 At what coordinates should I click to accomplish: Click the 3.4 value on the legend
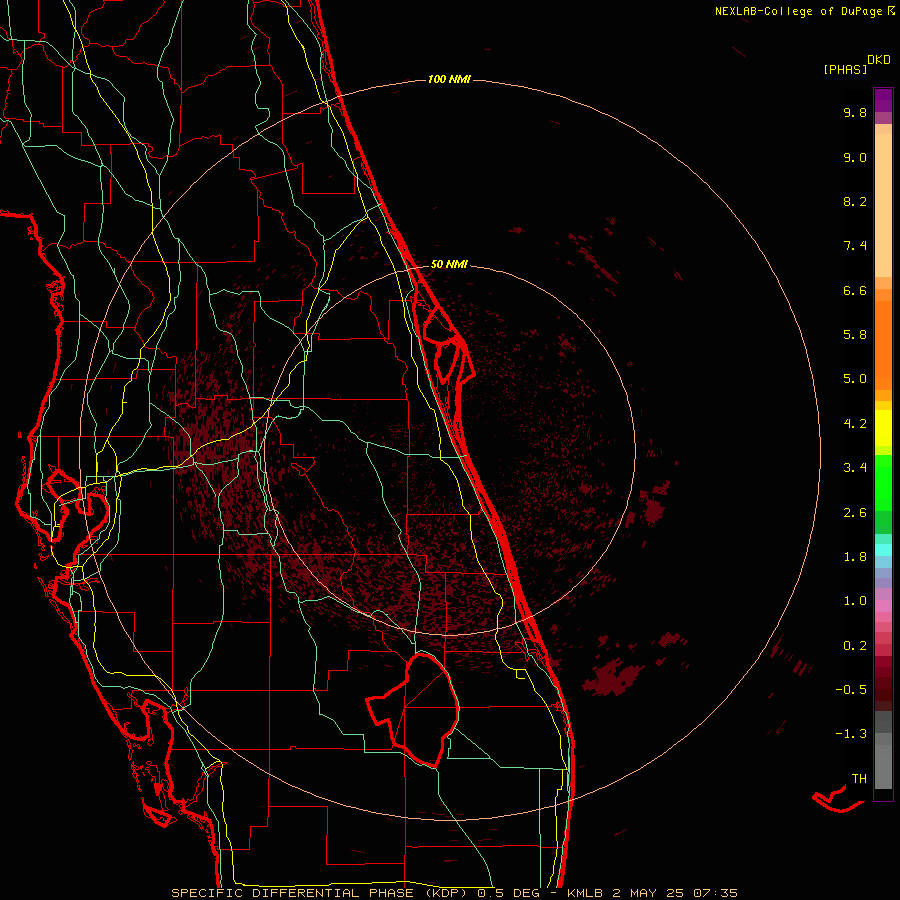(855, 468)
